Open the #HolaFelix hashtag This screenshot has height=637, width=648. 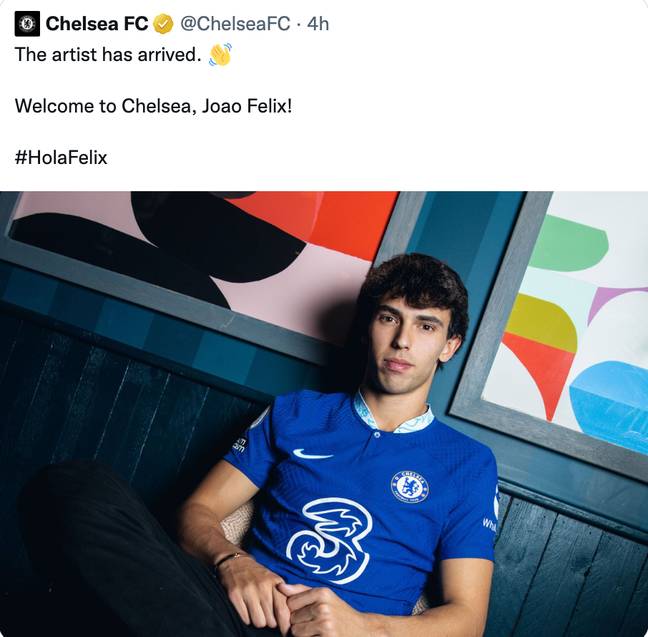61,157
